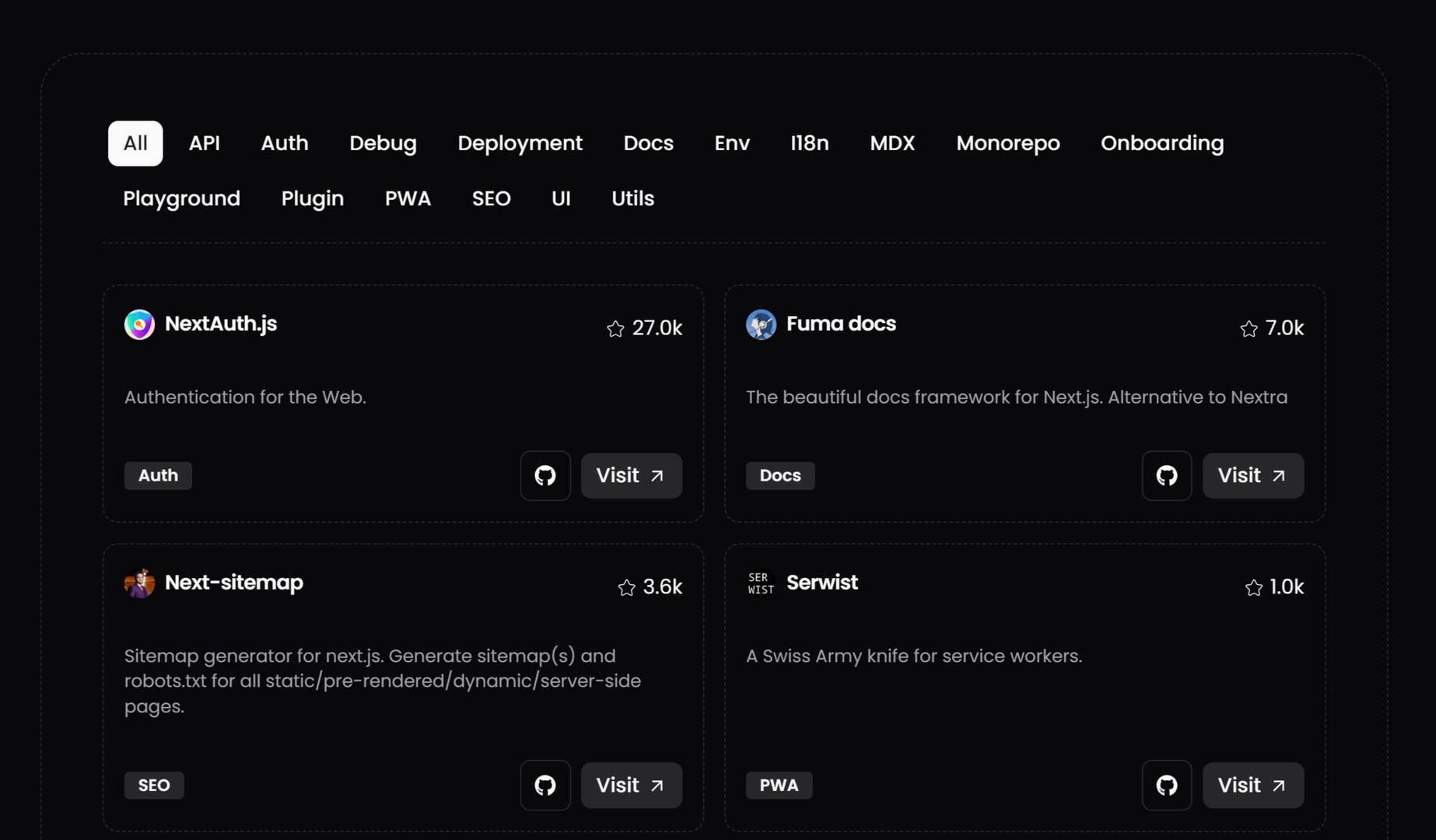The image size is (1436, 840).
Task: Open Serwist GitHub repository icon
Action: (x=1166, y=785)
